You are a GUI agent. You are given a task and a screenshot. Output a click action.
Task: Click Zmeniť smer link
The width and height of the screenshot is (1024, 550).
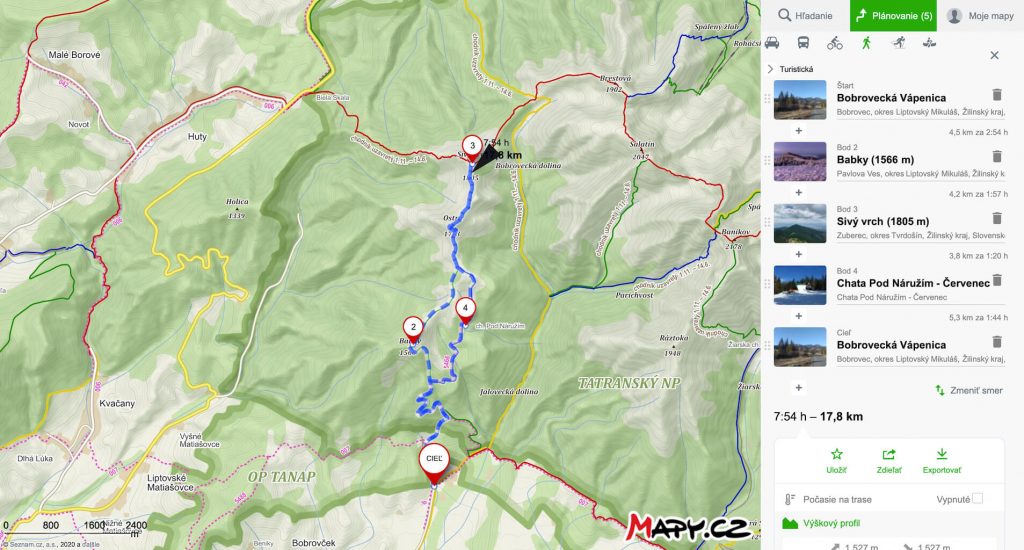click(969, 391)
